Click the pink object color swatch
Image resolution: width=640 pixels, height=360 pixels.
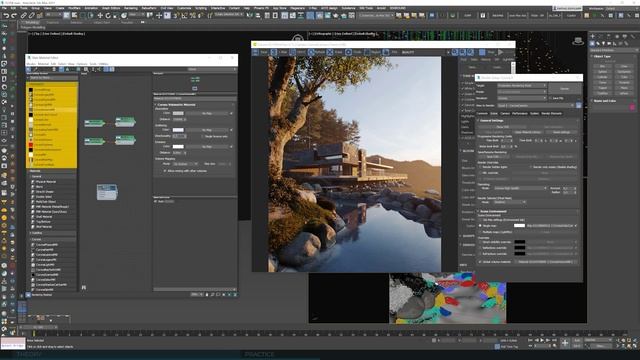632,107
